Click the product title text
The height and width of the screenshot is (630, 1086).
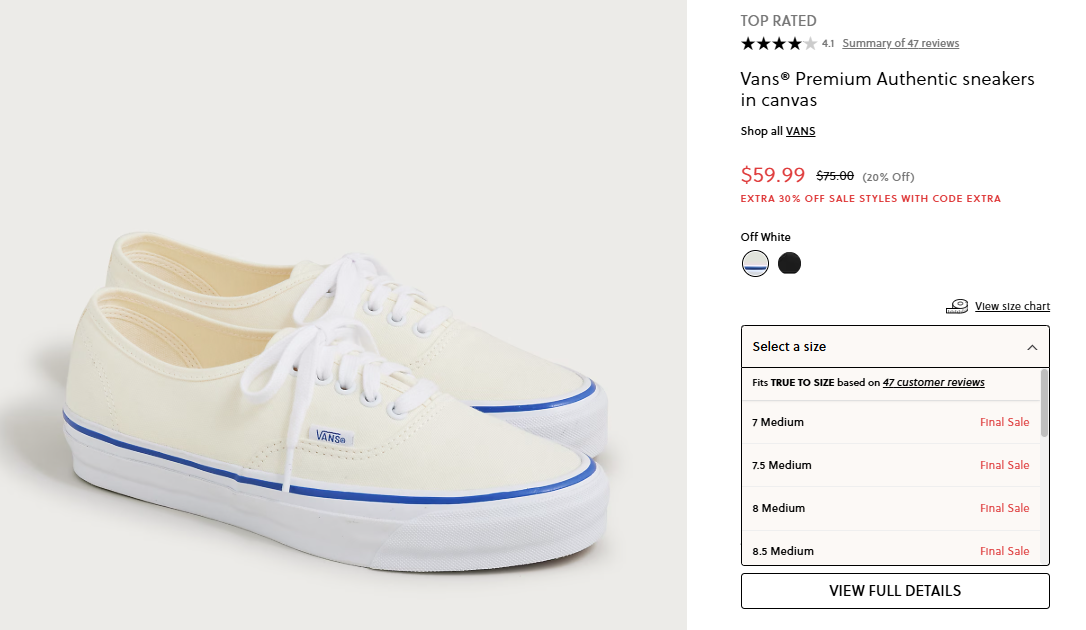point(887,89)
